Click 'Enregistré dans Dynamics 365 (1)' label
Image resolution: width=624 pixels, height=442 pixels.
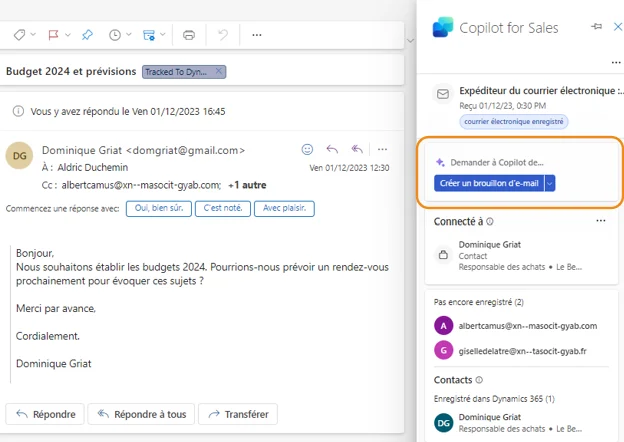pos(494,399)
